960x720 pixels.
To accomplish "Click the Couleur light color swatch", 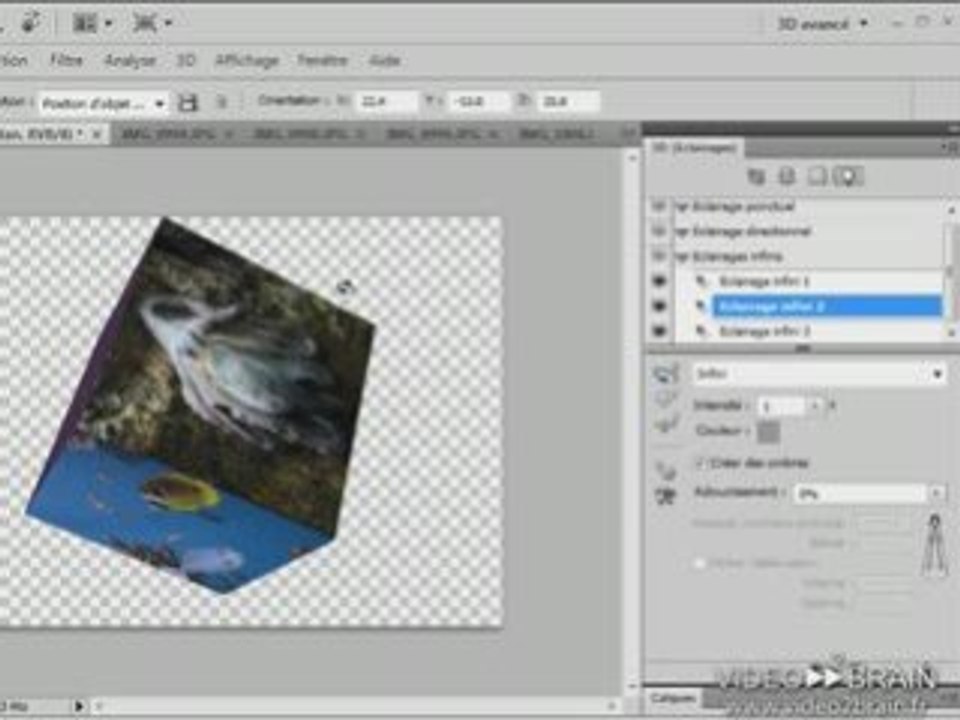I will point(768,432).
